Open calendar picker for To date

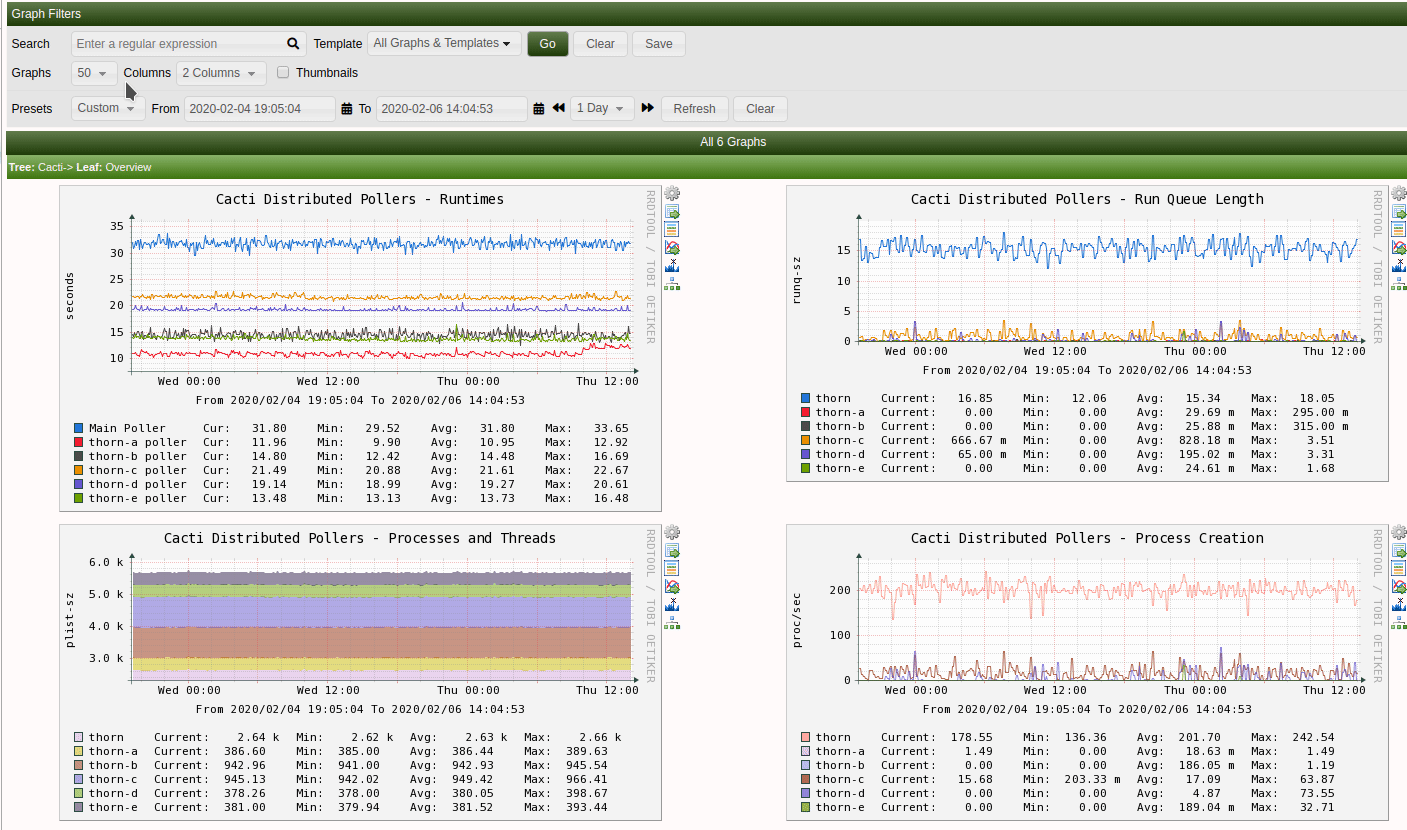pos(539,109)
